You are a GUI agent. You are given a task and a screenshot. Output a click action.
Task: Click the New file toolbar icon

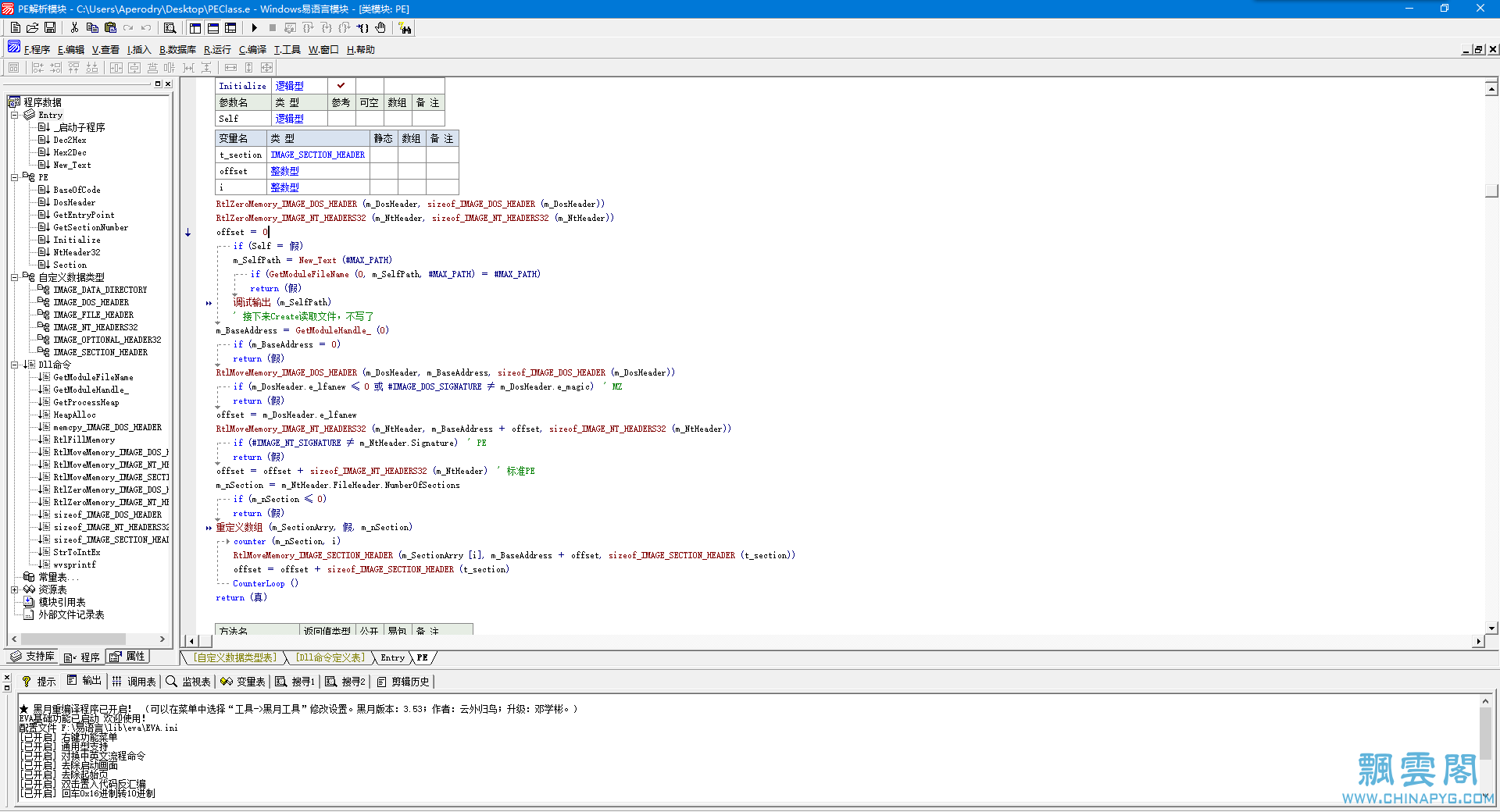(x=16, y=28)
